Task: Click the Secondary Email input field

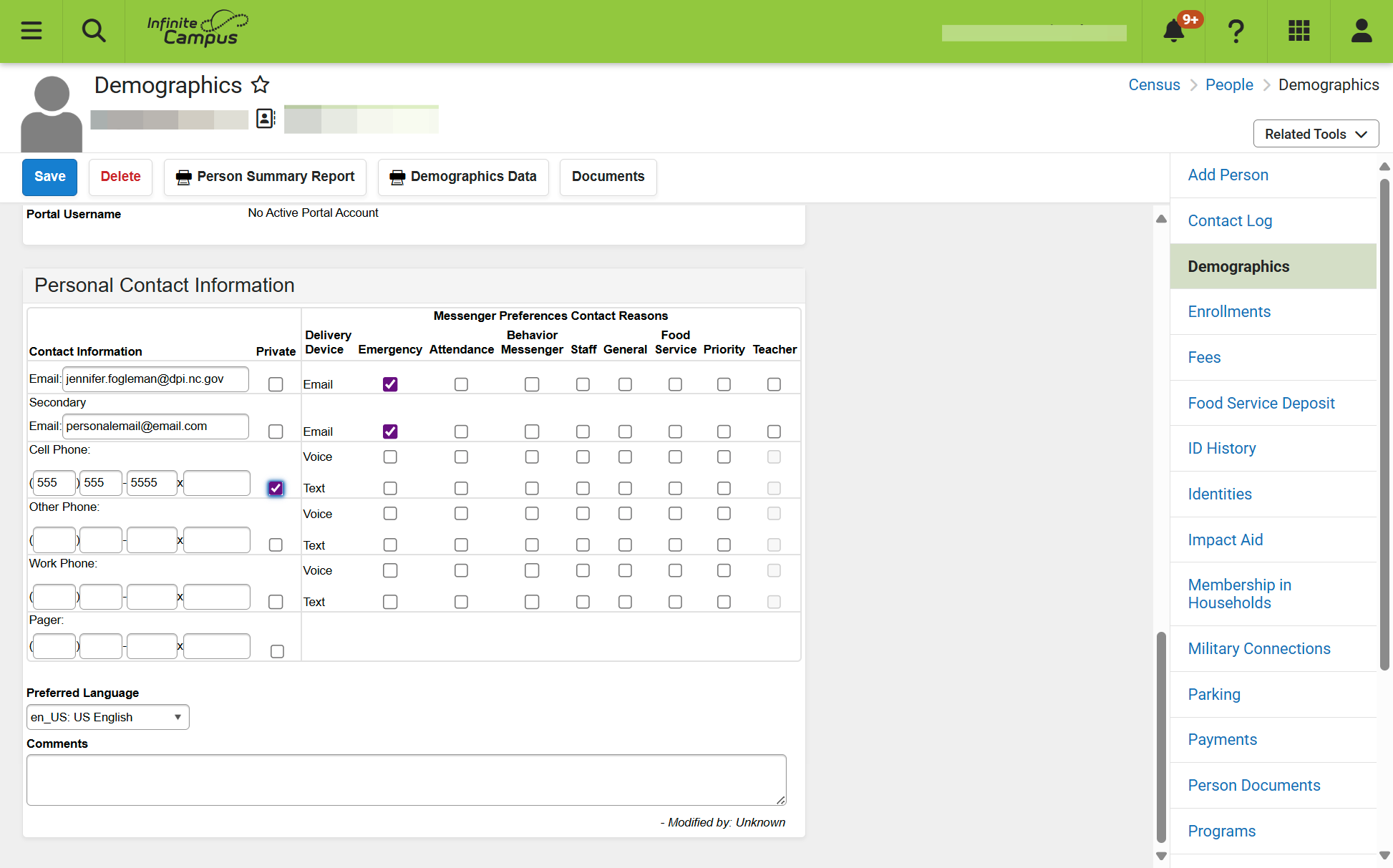Action: [x=155, y=426]
